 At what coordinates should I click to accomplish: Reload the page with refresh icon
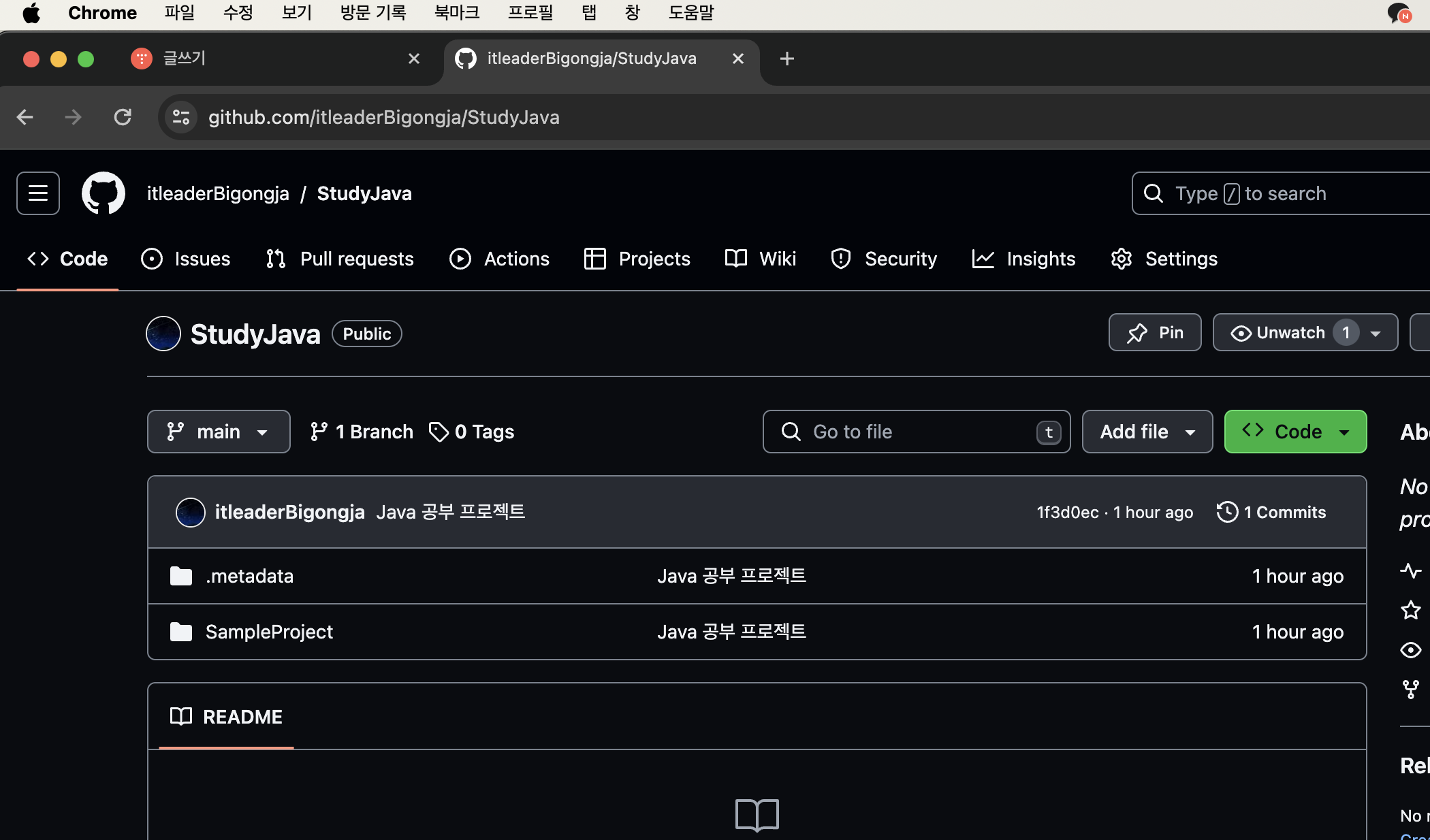coord(123,117)
